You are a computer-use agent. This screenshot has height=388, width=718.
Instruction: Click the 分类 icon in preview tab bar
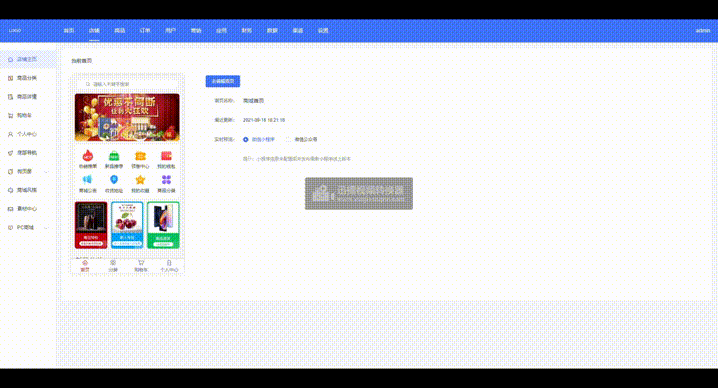click(x=113, y=263)
